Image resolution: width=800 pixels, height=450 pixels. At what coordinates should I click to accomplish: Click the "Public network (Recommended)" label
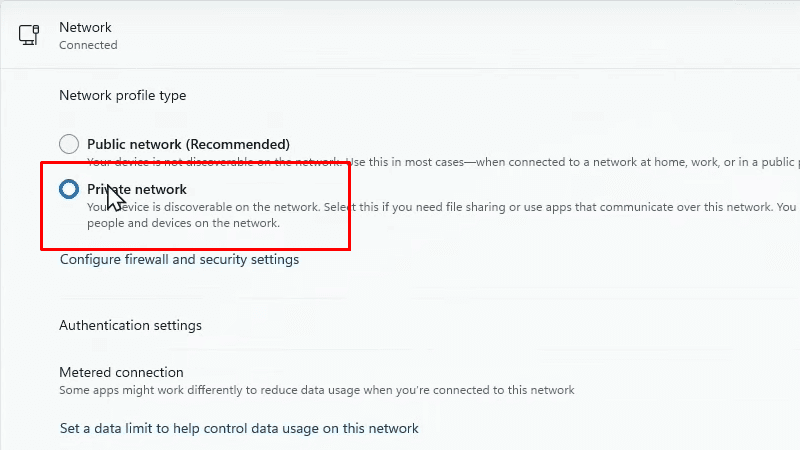(x=188, y=144)
